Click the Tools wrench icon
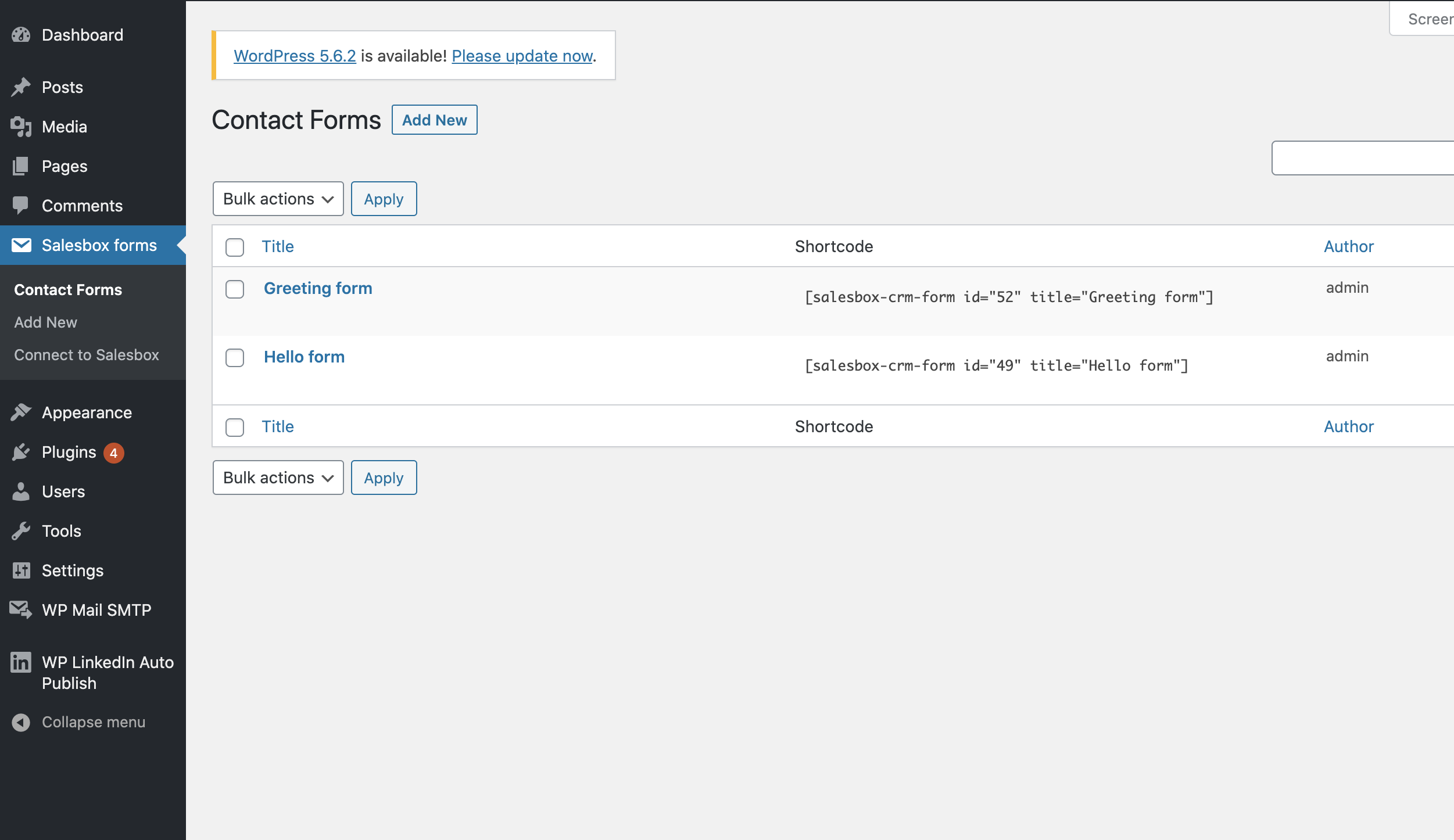 [x=21, y=531]
